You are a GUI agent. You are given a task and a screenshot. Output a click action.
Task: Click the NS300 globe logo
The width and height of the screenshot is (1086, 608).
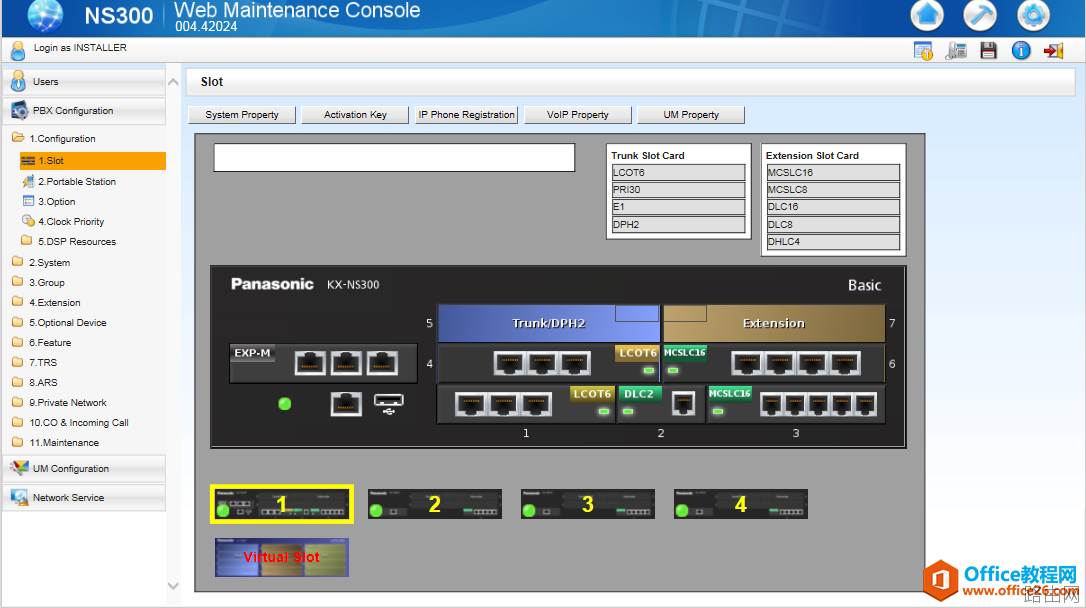pyautogui.click(x=45, y=15)
